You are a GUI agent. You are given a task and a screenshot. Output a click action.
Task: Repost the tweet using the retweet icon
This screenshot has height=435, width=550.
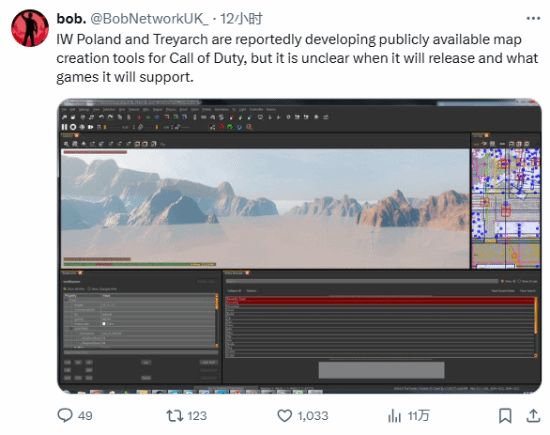(x=174, y=416)
